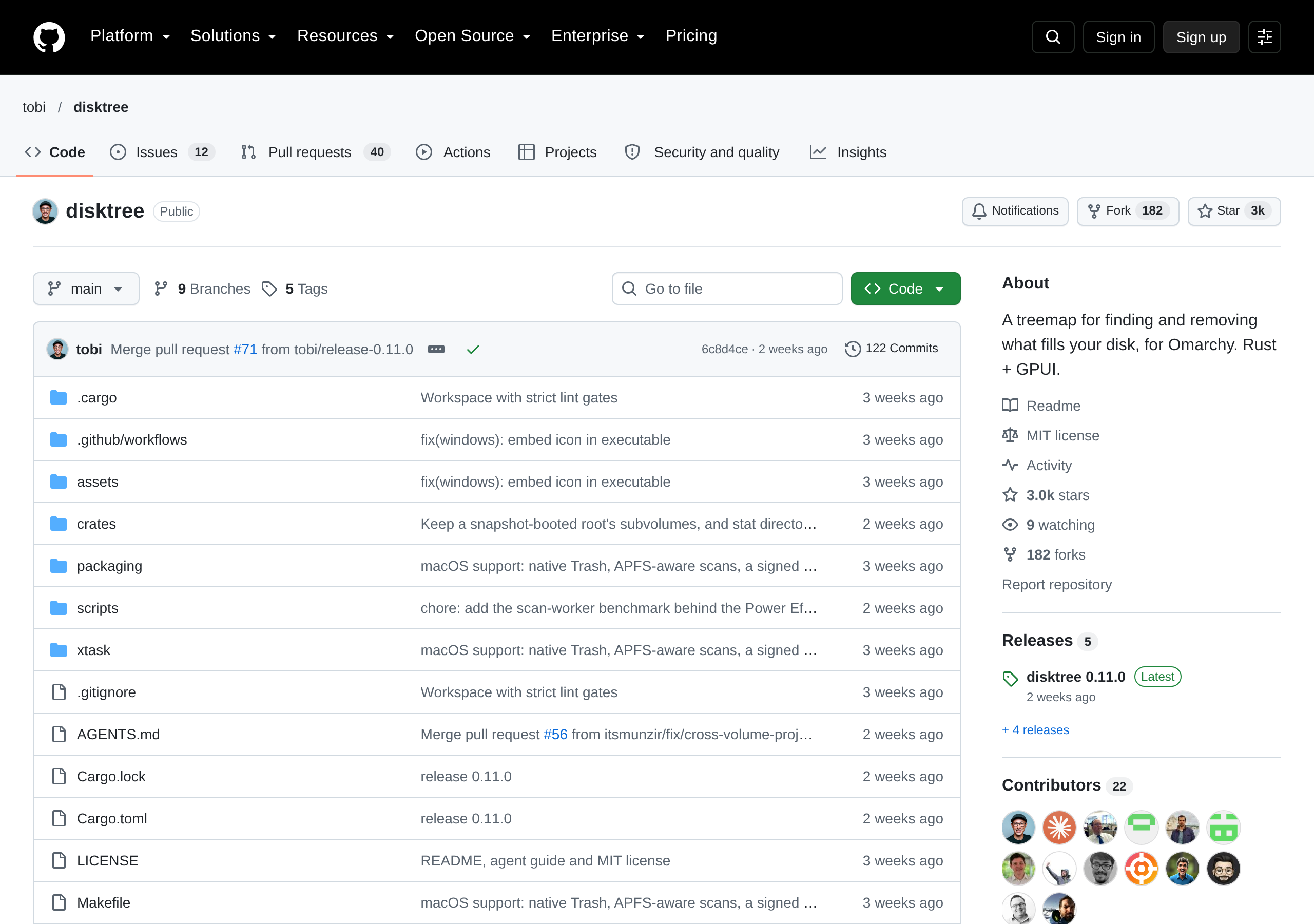Image resolution: width=1314 pixels, height=924 pixels.
Task: Open the Contributors 22 heading link
Action: tap(1067, 785)
